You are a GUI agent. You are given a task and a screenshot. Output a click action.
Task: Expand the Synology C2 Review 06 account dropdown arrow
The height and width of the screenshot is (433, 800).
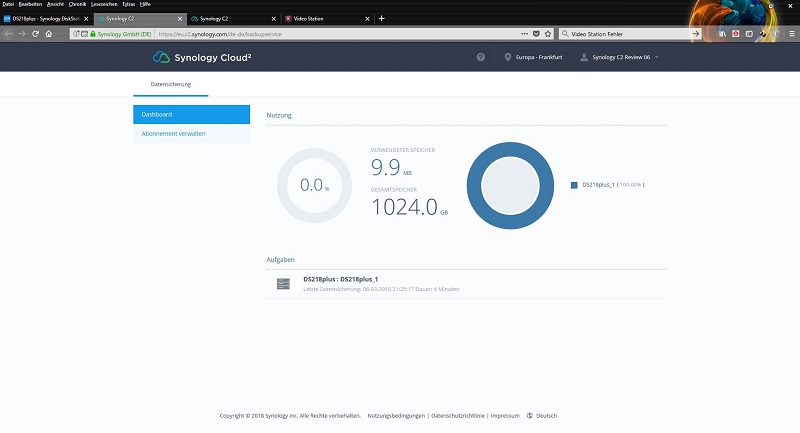(x=657, y=57)
